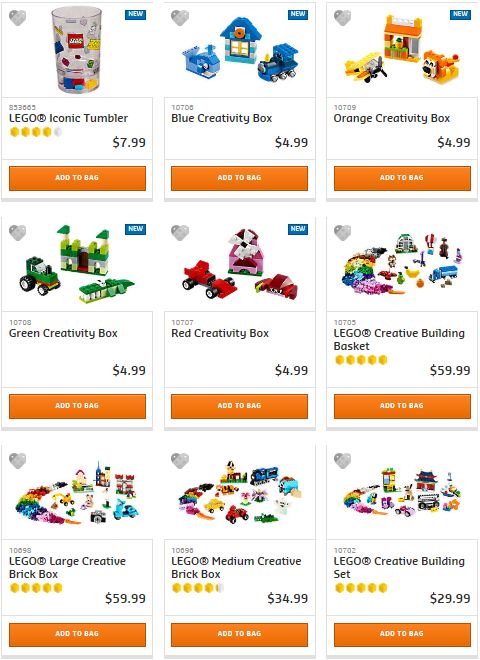Open star rating of LEGO Iconic Tumbler
480x660 pixels.
pyautogui.click(x=36, y=132)
